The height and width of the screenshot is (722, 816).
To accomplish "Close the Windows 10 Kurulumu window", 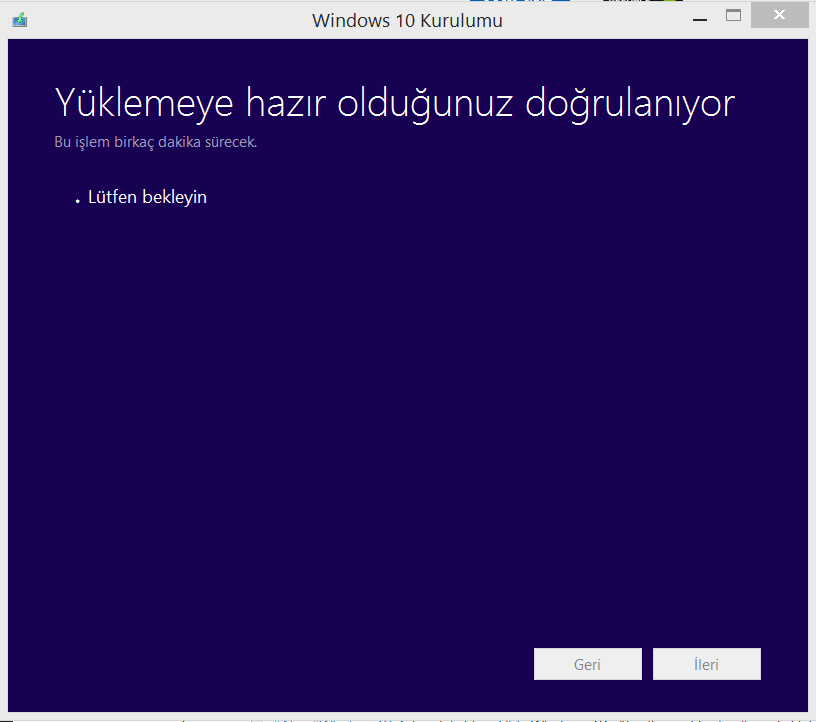I will pos(779,15).
